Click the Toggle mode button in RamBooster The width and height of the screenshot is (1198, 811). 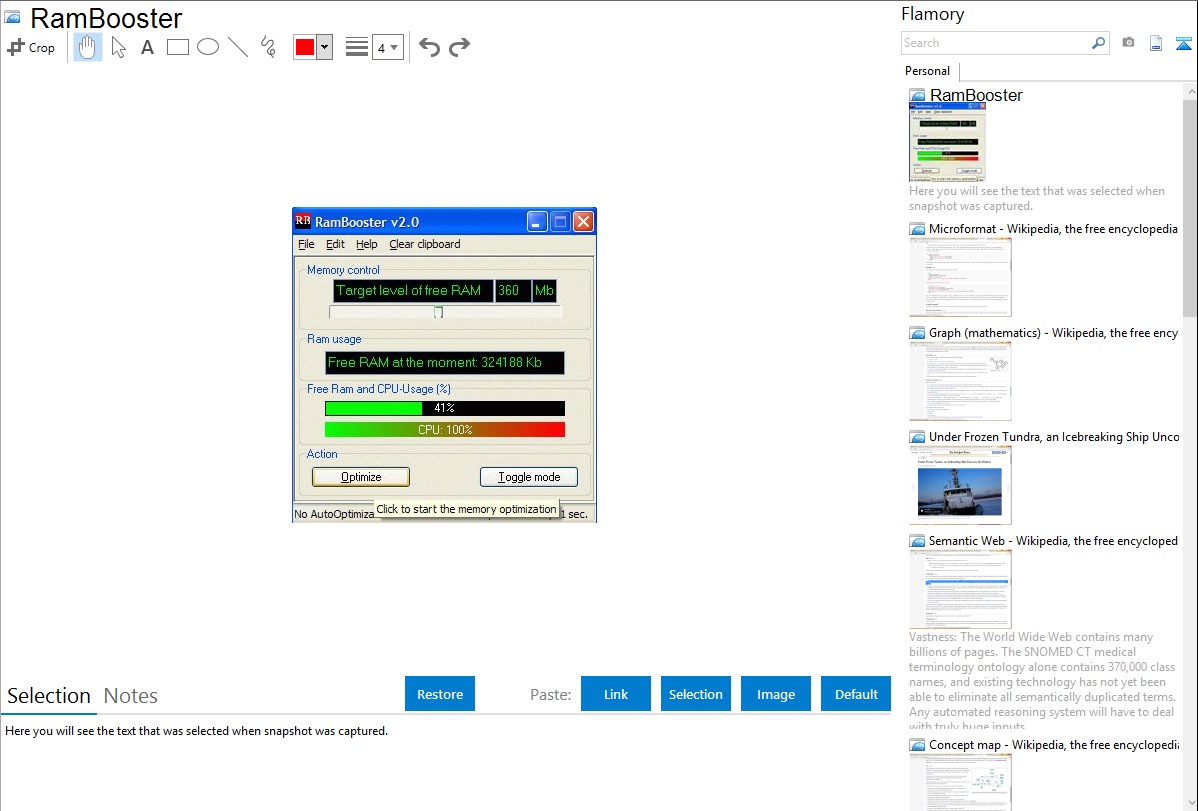coord(529,477)
